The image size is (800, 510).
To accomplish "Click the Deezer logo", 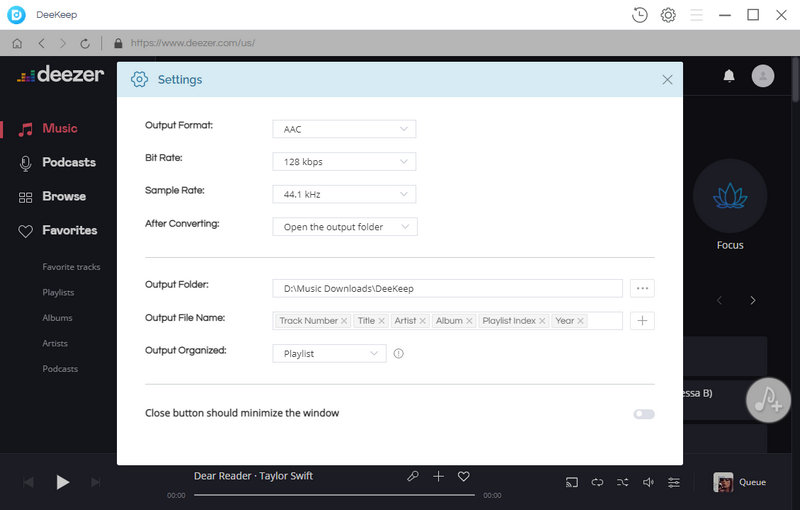I will (61, 75).
